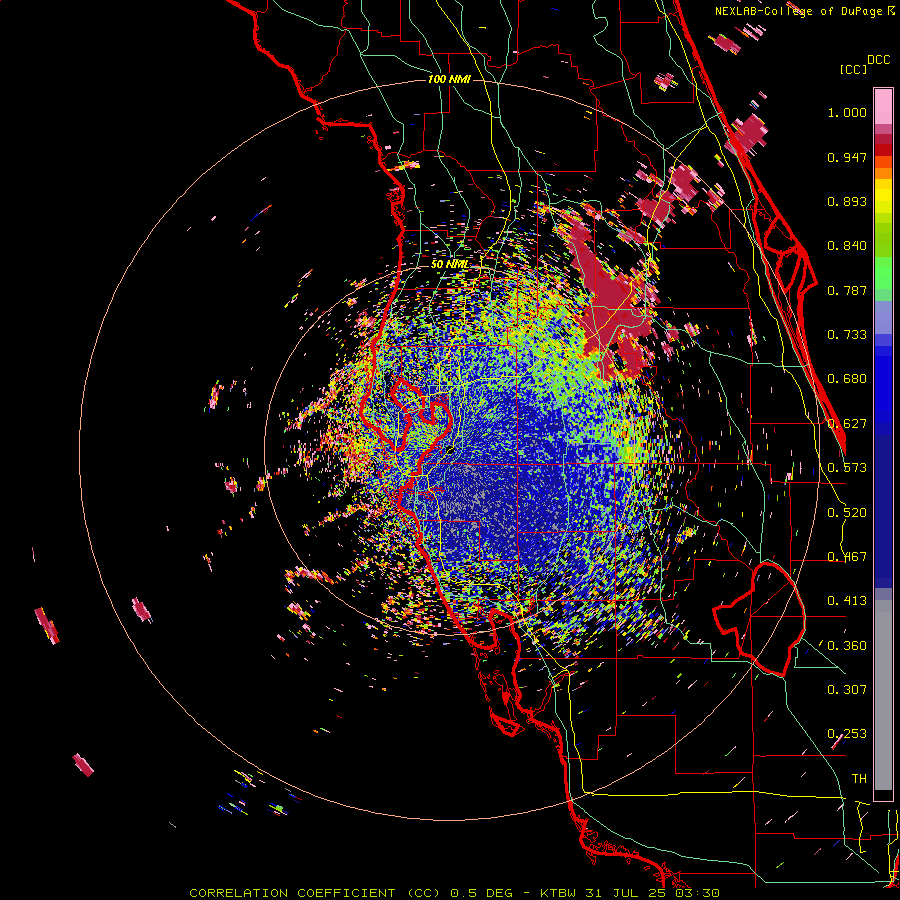Viewport: 900px width, 900px height.
Task: Select the 0.893 scale value
Action: [847, 201]
